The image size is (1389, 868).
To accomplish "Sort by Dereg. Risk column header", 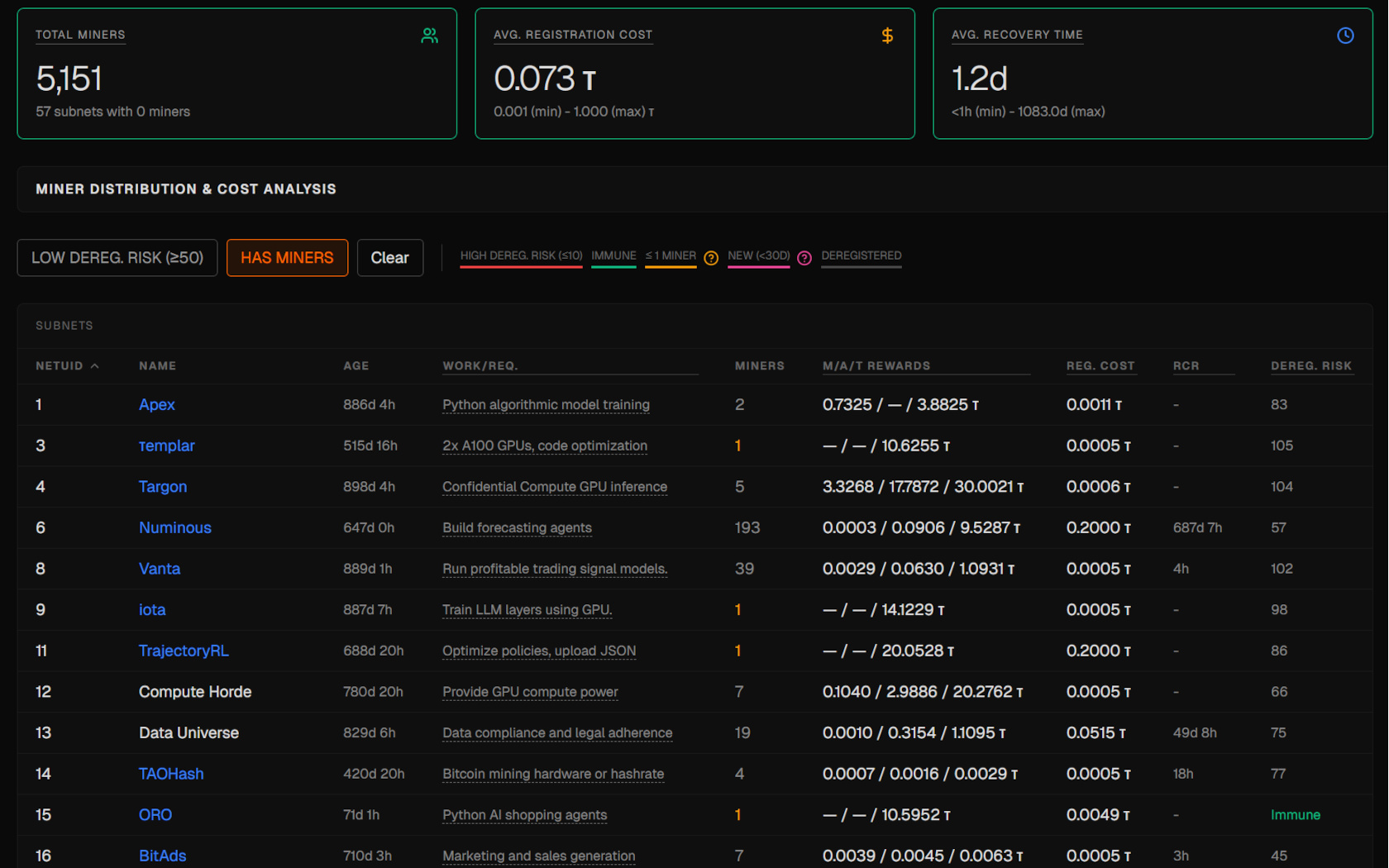I will pos(1310,365).
